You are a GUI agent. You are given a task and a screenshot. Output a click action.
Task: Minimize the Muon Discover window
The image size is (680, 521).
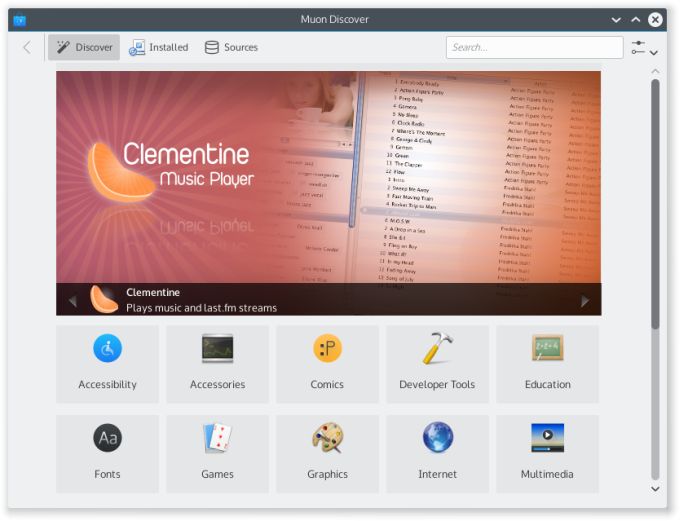[616, 20]
